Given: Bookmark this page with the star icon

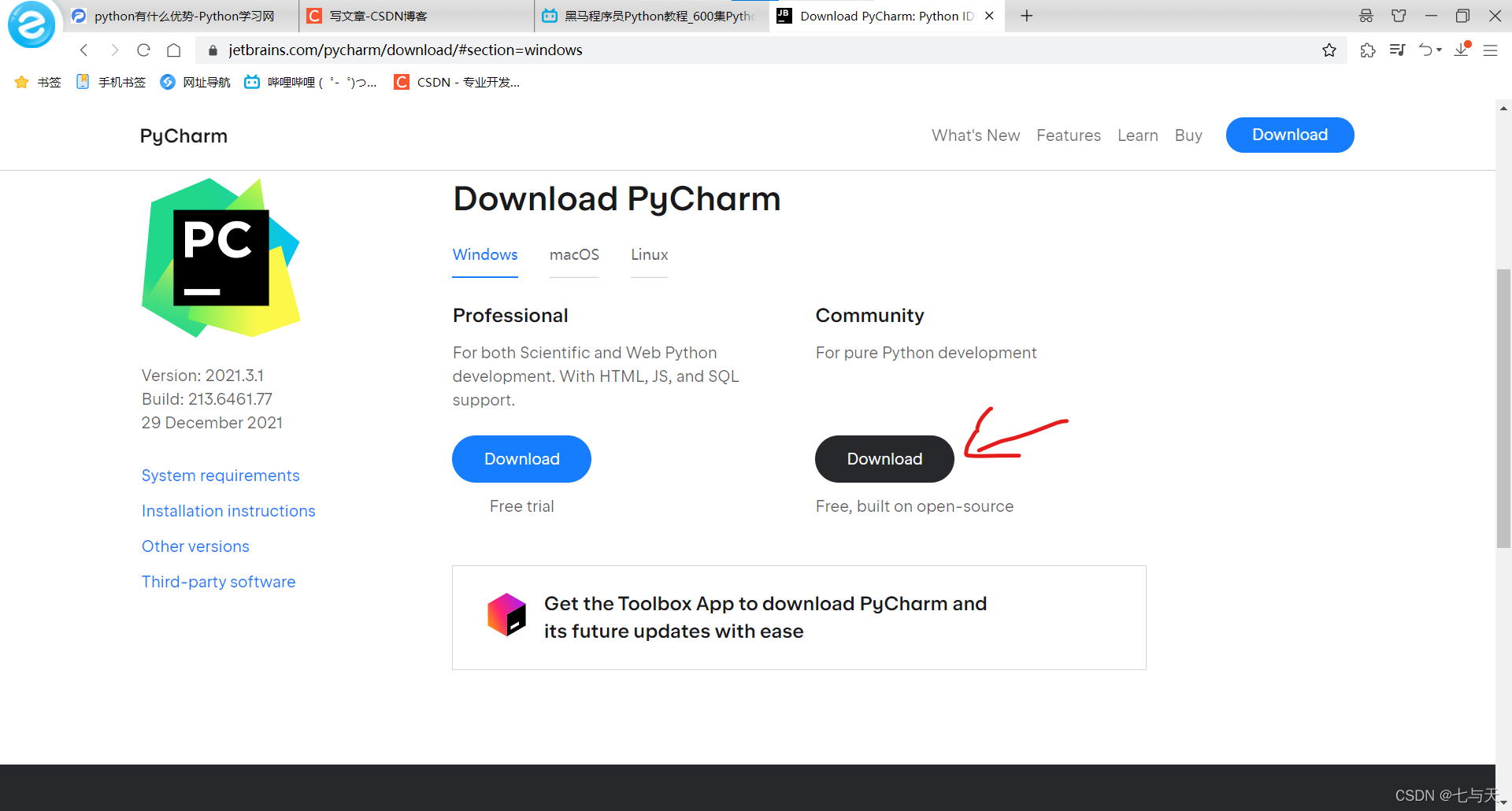Looking at the screenshot, I should pos(1329,50).
